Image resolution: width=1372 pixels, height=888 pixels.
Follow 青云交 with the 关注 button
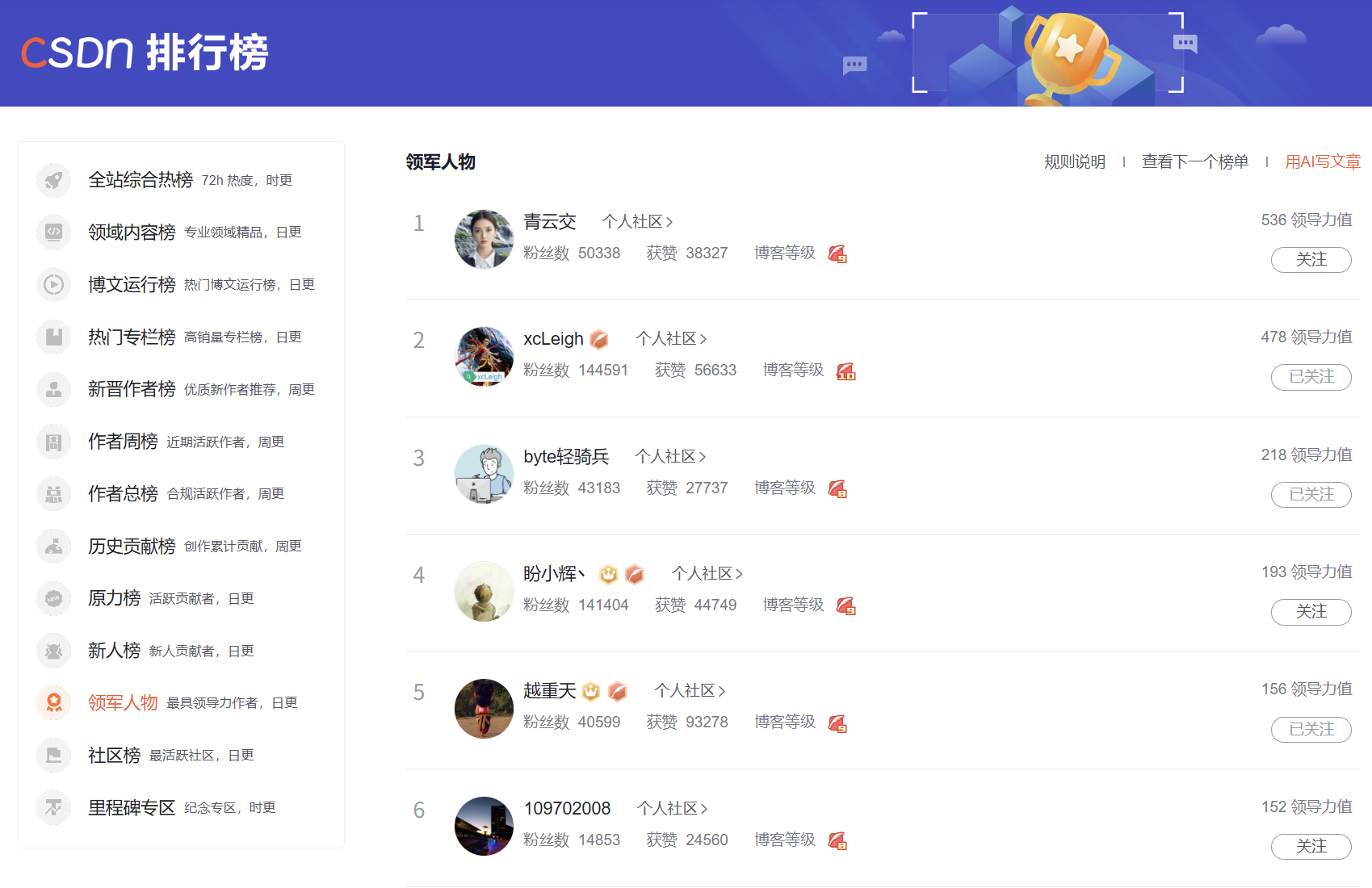pyautogui.click(x=1311, y=259)
